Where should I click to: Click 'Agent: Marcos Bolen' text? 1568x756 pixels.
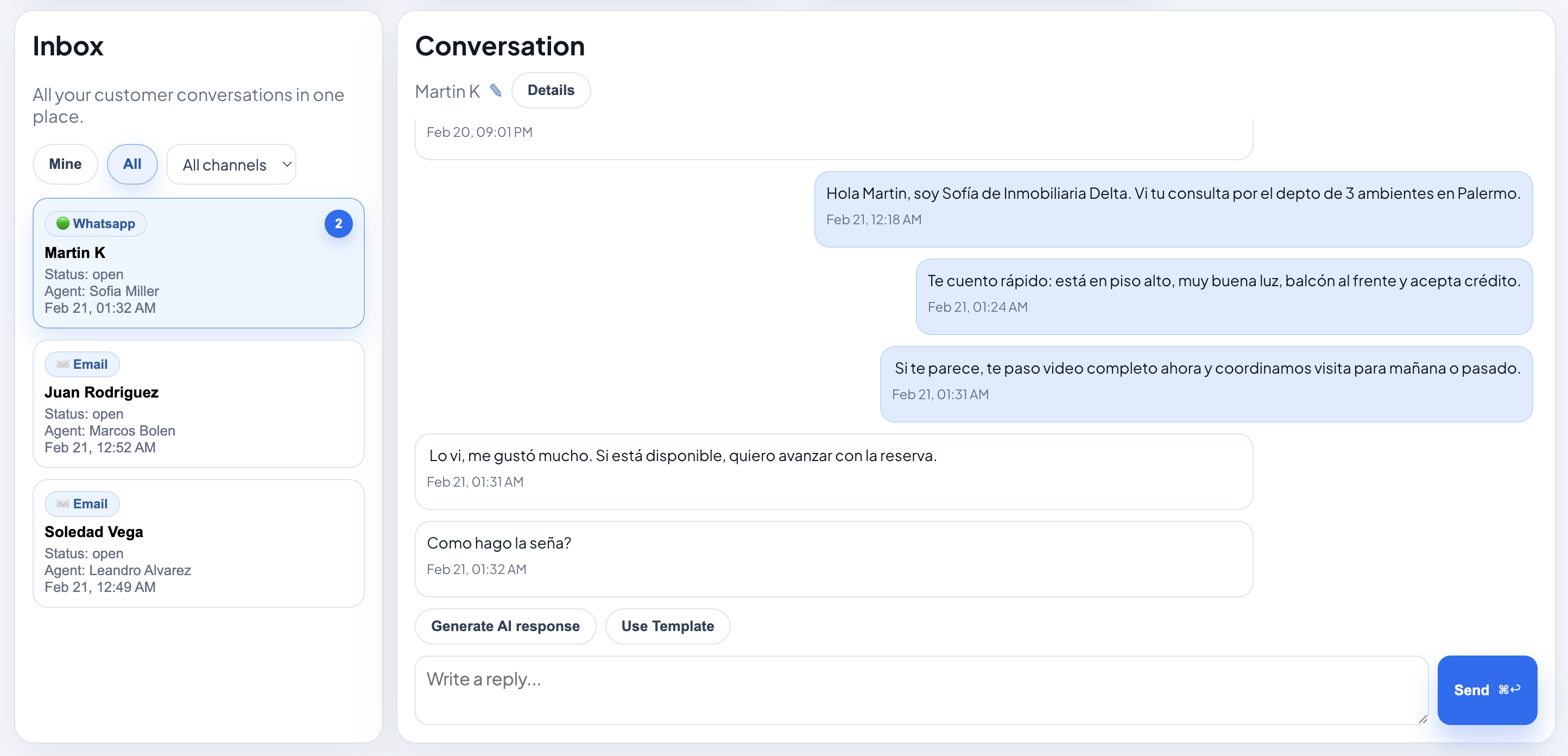pos(110,430)
